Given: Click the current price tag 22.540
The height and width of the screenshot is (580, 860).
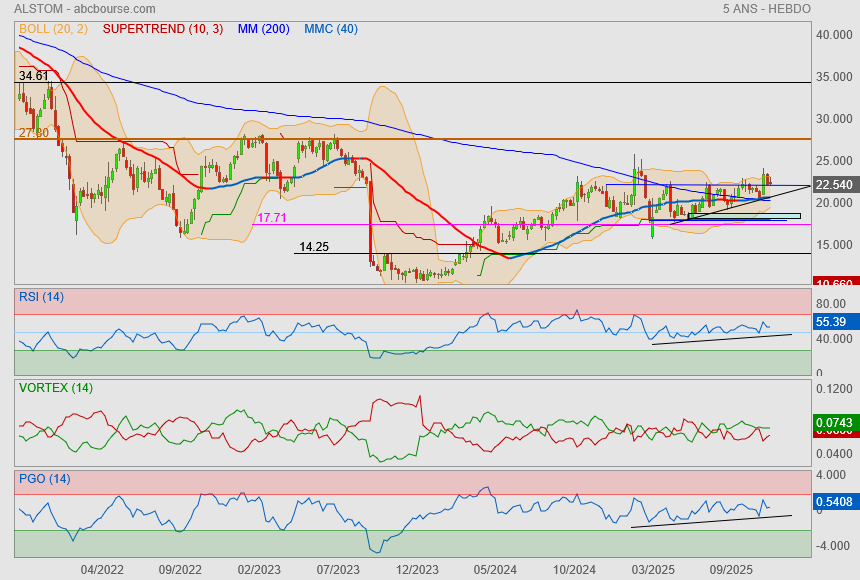Looking at the screenshot, I should click(x=834, y=185).
